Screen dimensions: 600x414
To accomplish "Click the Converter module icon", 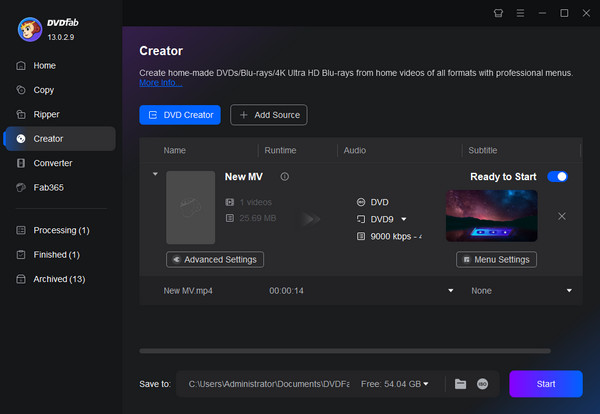I will pyautogui.click(x=21, y=163).
